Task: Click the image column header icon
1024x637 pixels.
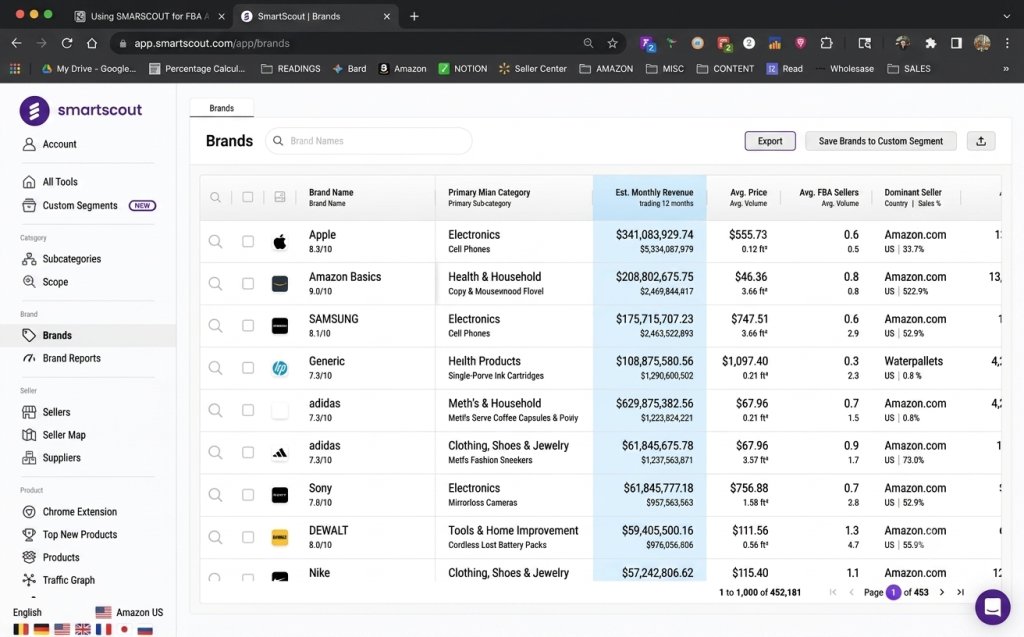Action: tap(280, 197)
